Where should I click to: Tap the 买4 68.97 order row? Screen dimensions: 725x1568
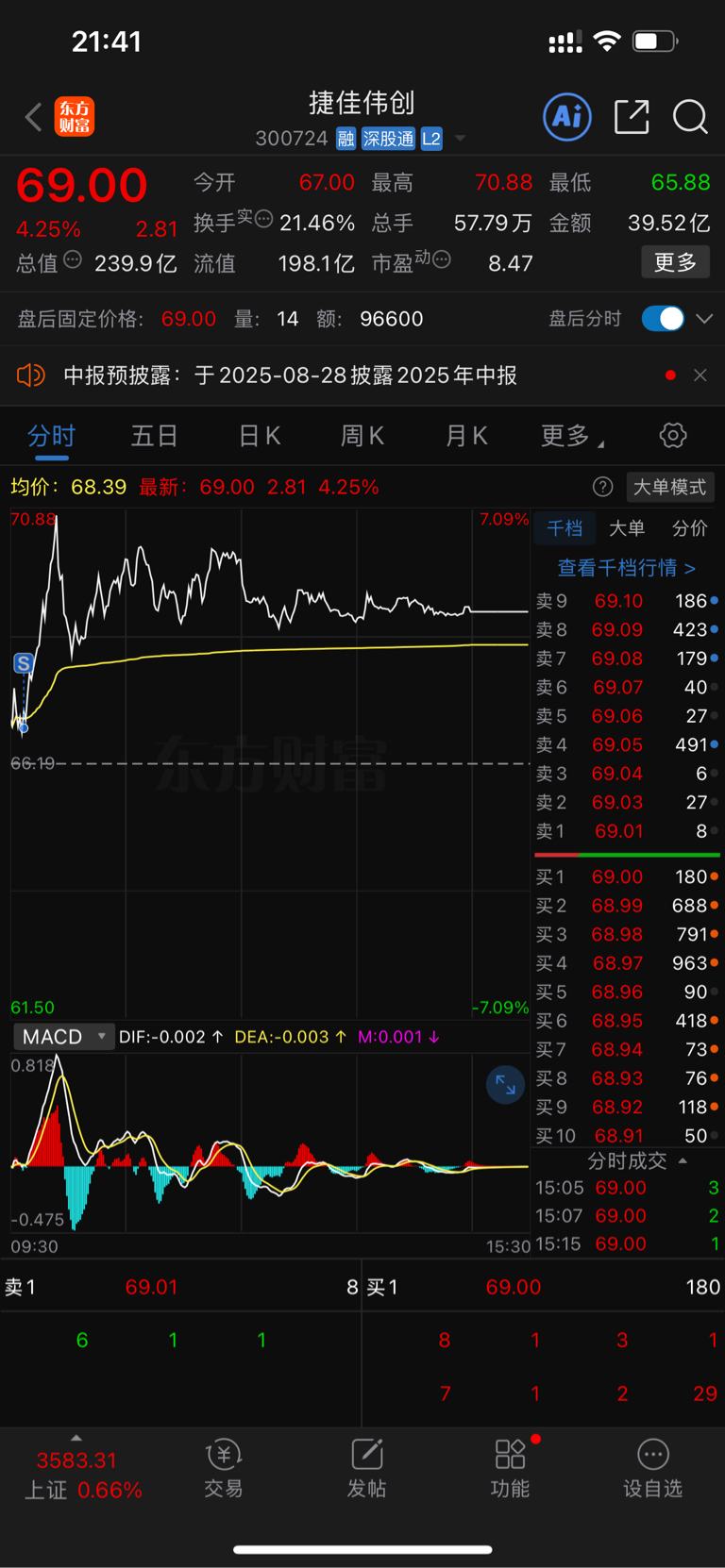(x=627, y=963)
